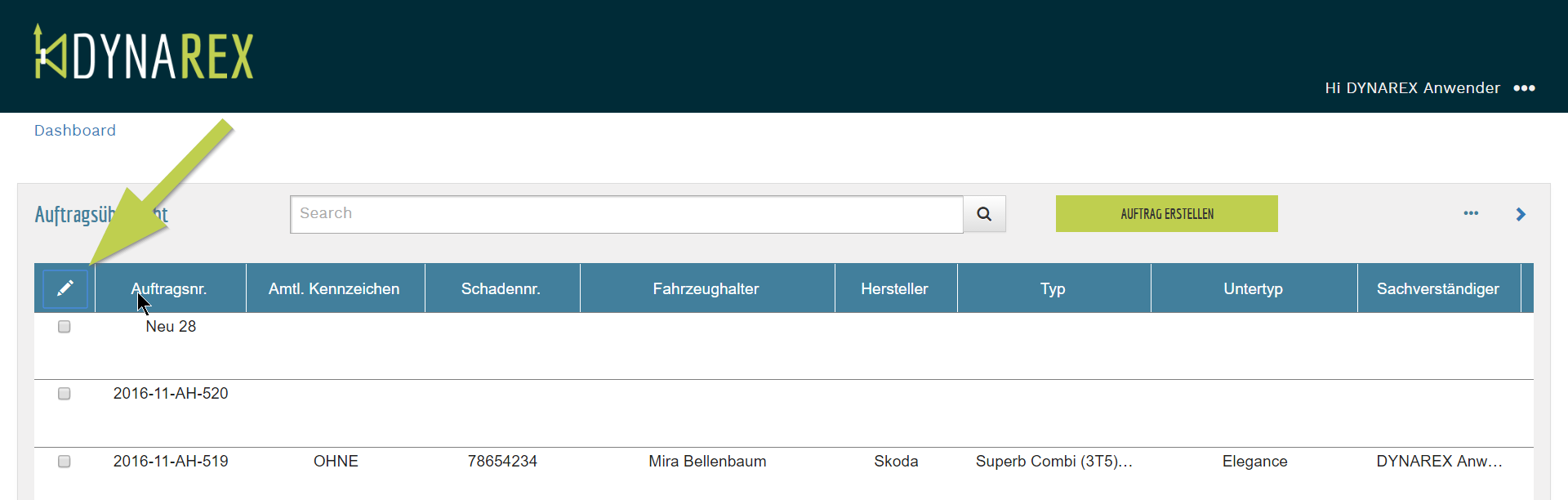Image resolution: width=1568 pixels, height=500 pixels.
Task: Check the box for order 2016-11-AH-519
Action: click(x=65, y=462)
